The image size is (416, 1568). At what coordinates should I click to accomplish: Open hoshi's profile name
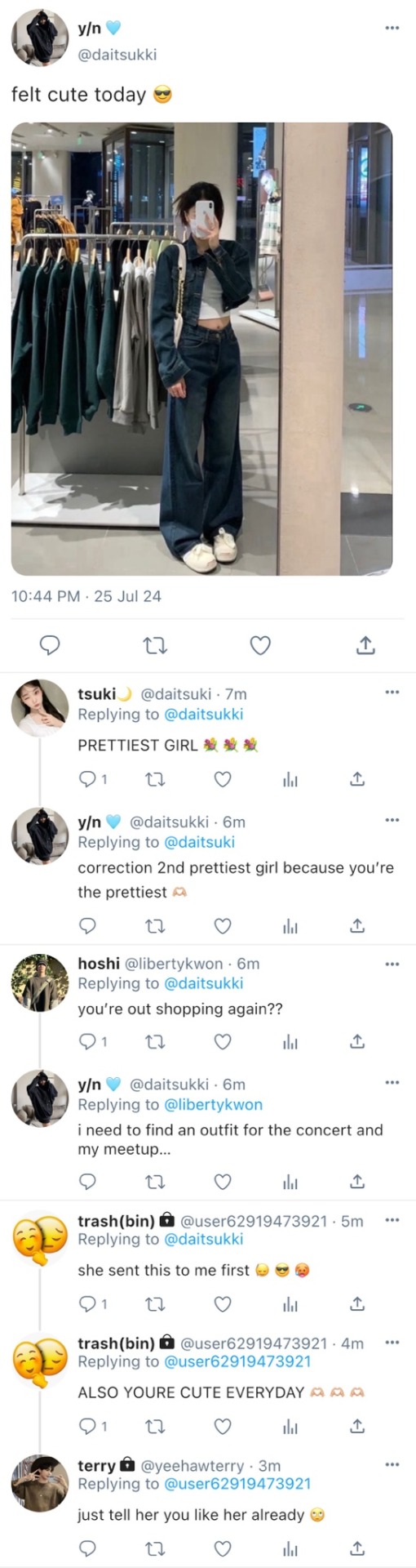coord(99,963)
